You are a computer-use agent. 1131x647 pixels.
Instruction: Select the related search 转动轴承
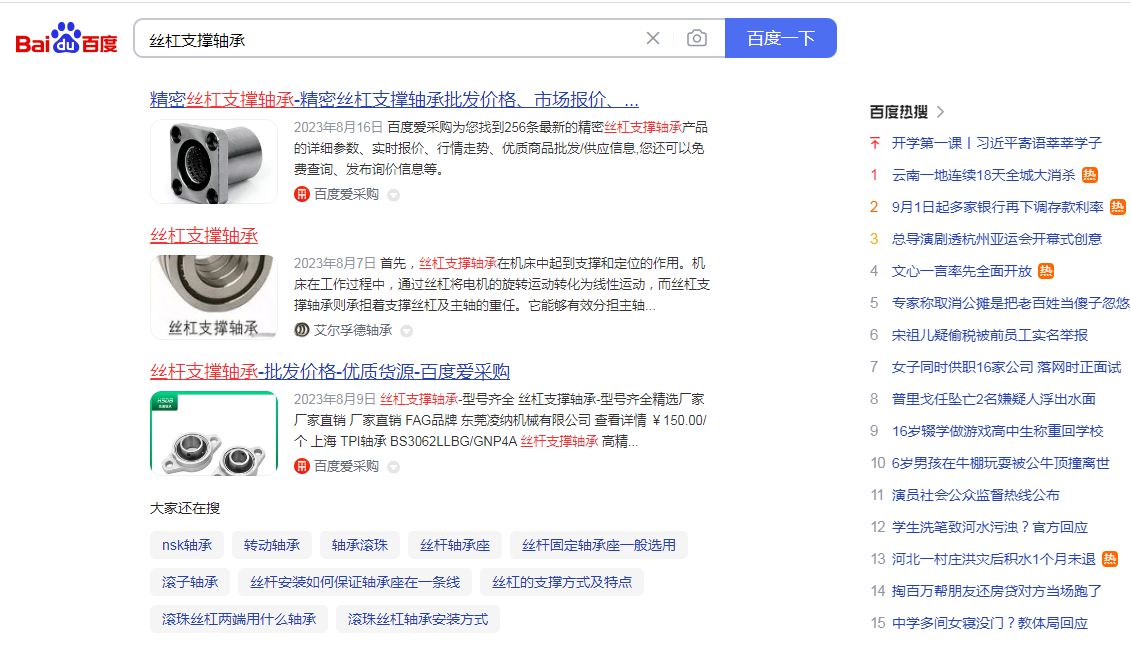[272, 545]
